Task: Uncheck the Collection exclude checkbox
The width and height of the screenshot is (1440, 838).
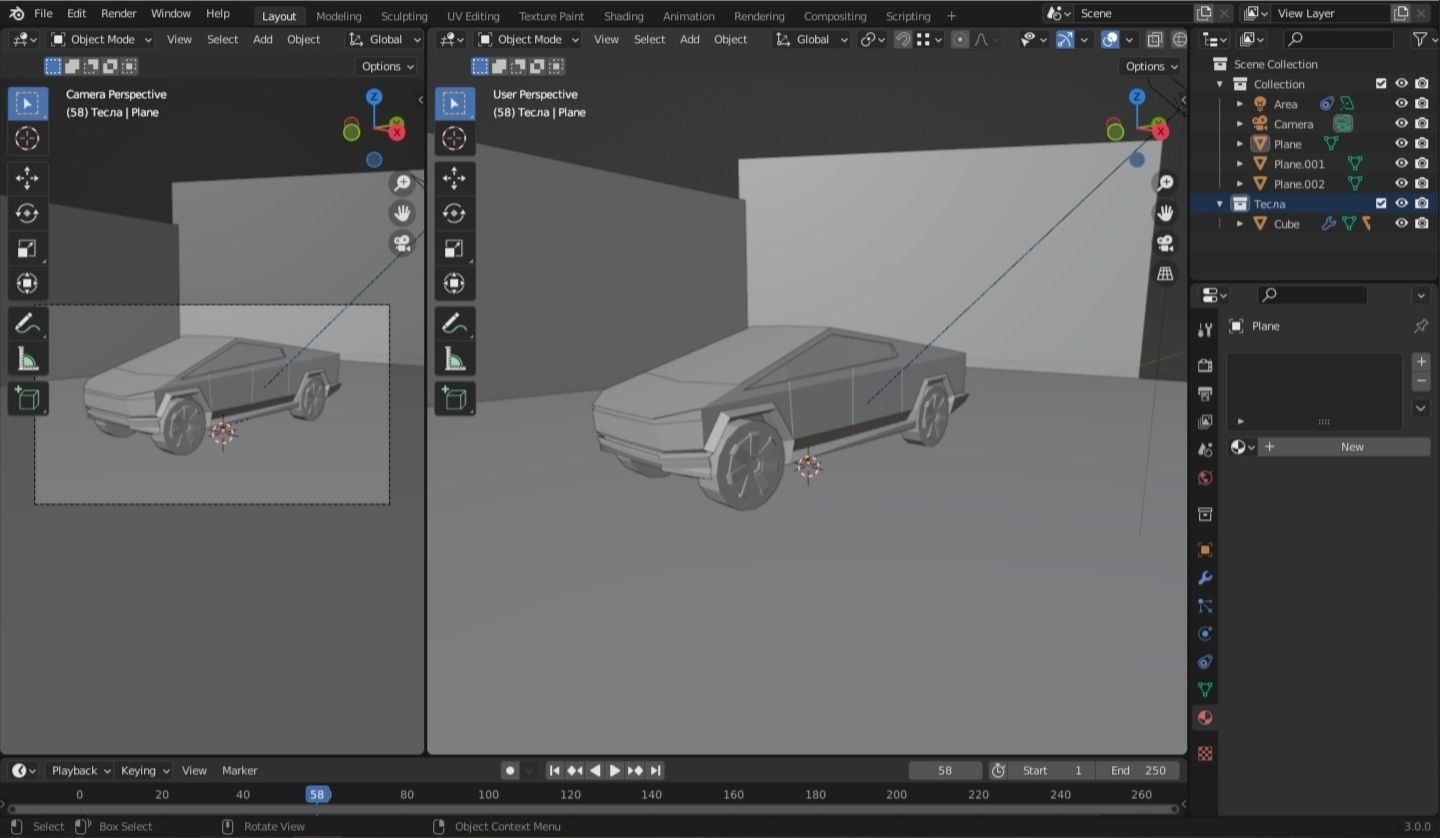Action: 1381,84
